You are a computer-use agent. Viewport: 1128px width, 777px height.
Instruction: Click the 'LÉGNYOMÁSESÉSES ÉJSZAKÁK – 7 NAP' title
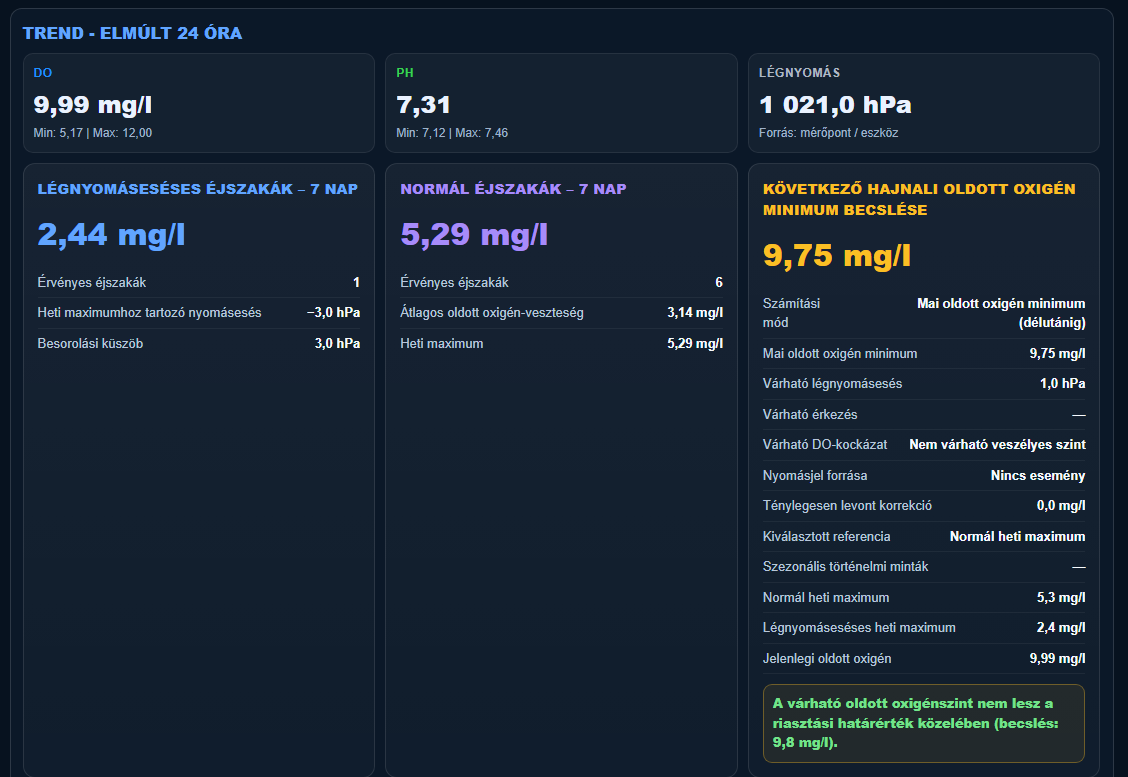tap(198, 188)
